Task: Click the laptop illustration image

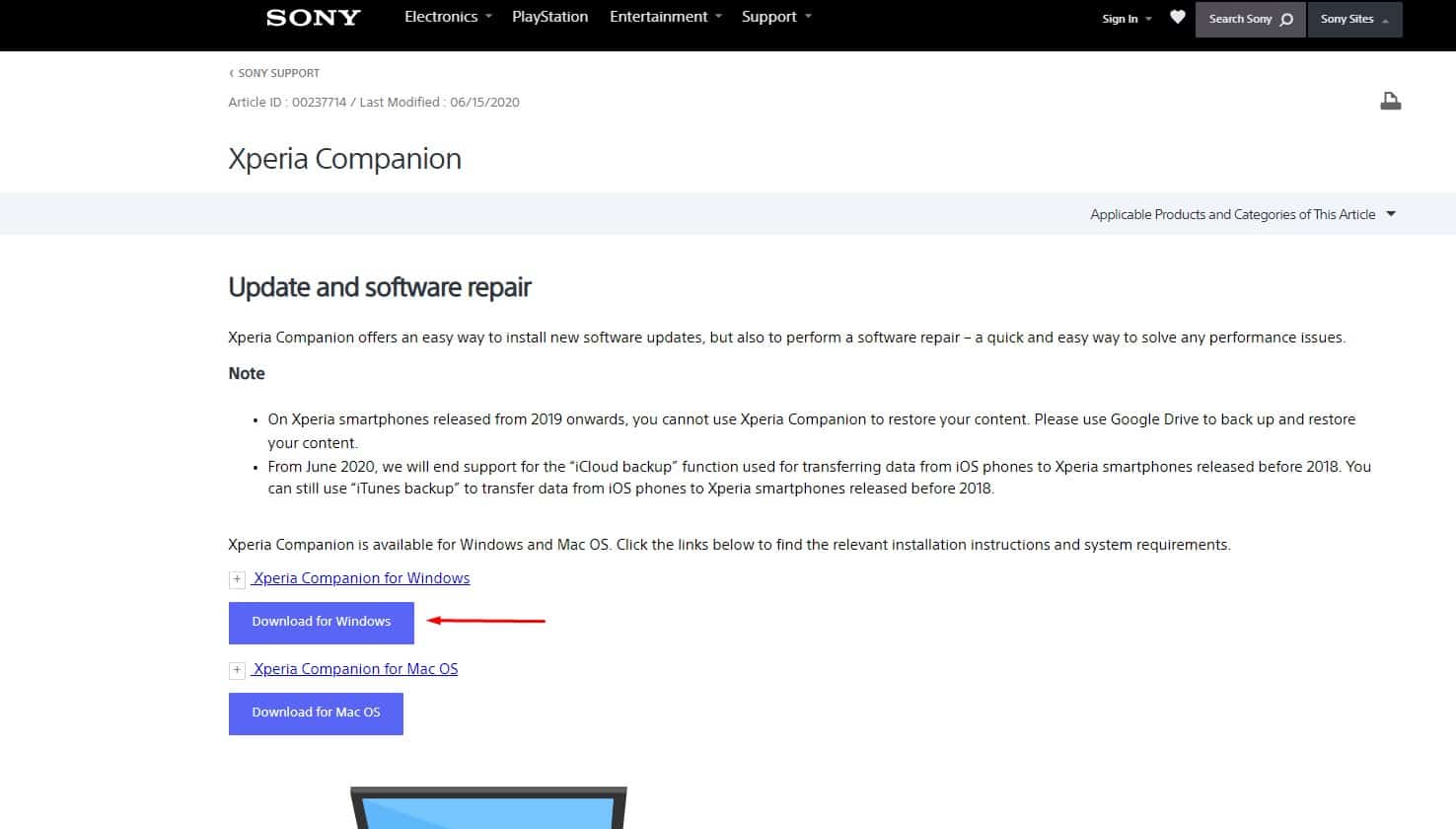Action: [488, 809]
